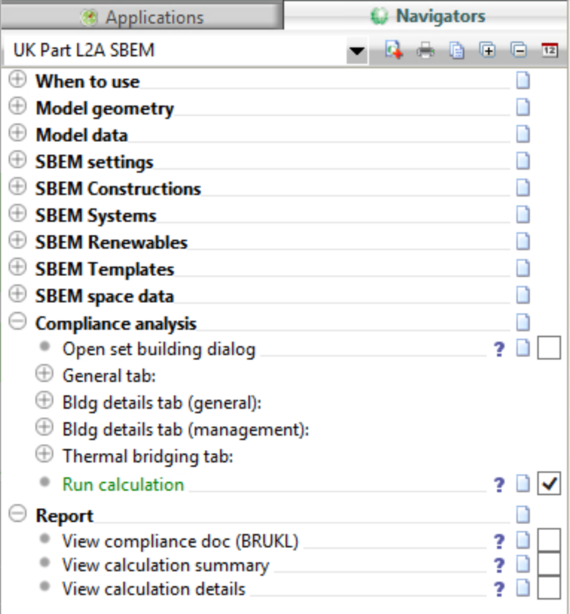Open notes page icon for Compliance analysis

pyautogui.click(x=523, y=322)
